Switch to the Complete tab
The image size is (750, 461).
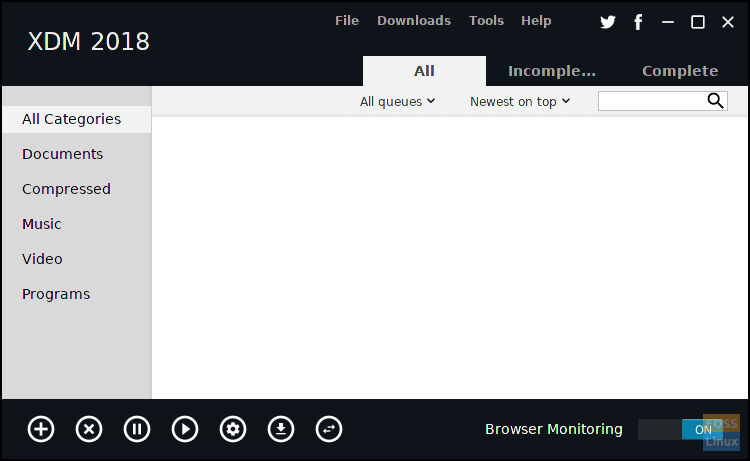pyautogui.click(x=680, y=71)
